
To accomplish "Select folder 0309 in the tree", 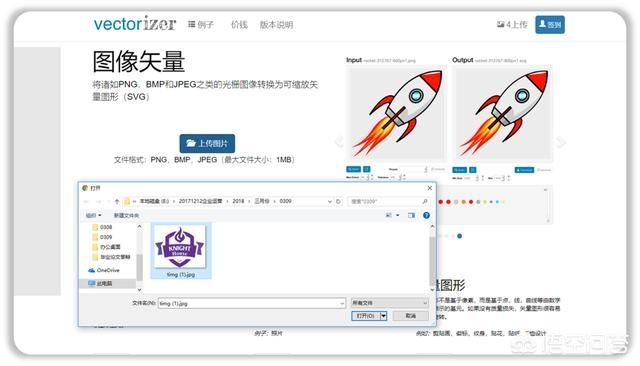I will (x=102, y=237).
